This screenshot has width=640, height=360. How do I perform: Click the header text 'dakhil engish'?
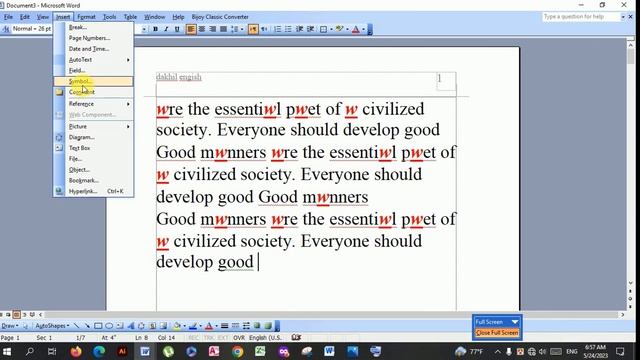[179, 77]
